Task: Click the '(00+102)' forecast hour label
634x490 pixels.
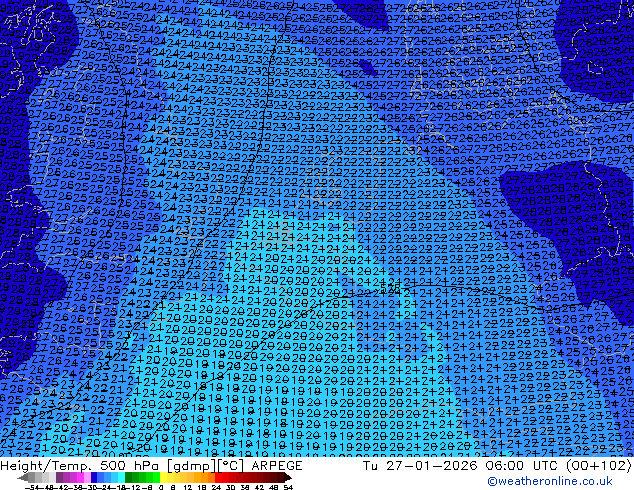Action: coord(598,466)
